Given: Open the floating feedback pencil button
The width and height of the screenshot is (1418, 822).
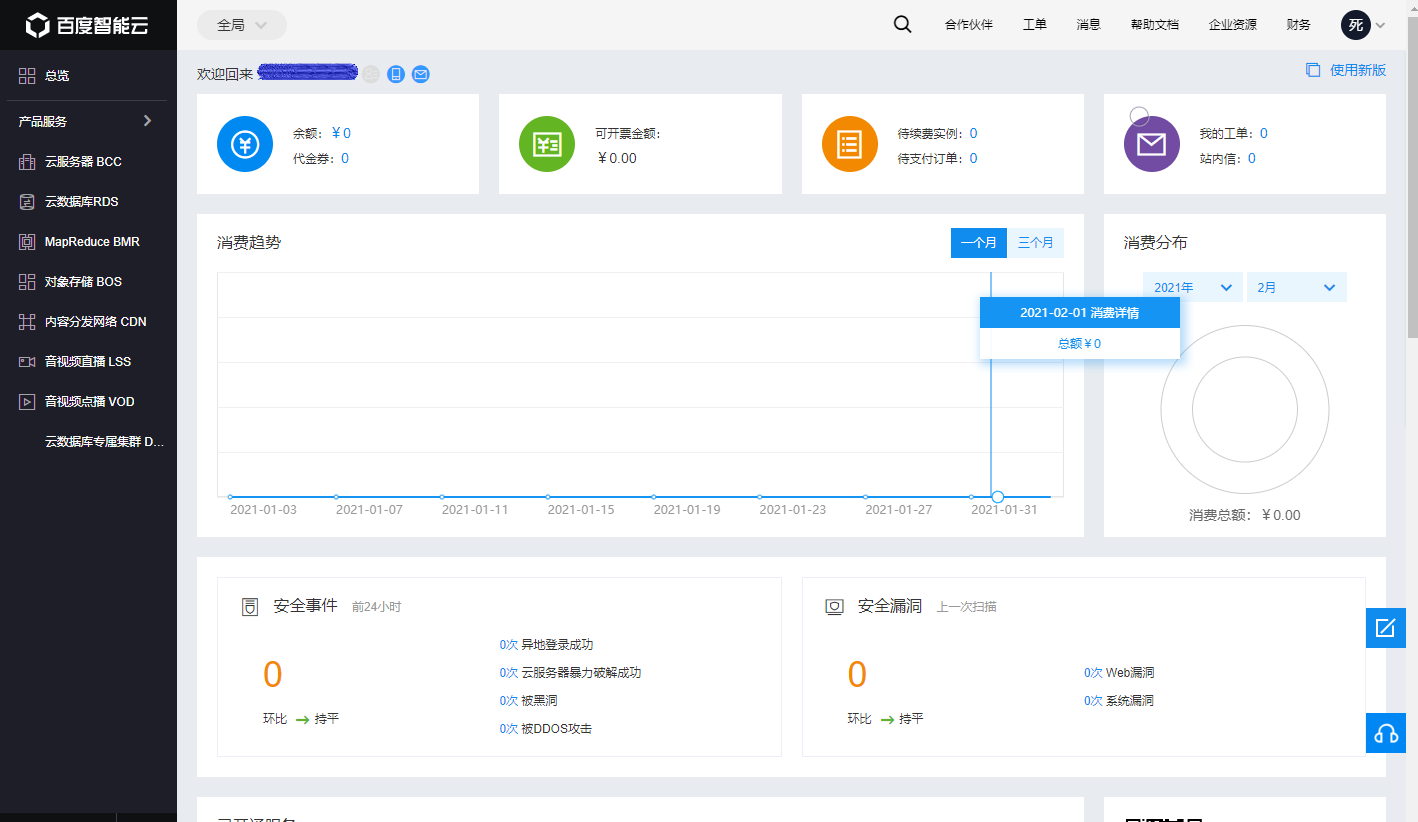Looking at the screenshot, I should [x=1386, y=628].
